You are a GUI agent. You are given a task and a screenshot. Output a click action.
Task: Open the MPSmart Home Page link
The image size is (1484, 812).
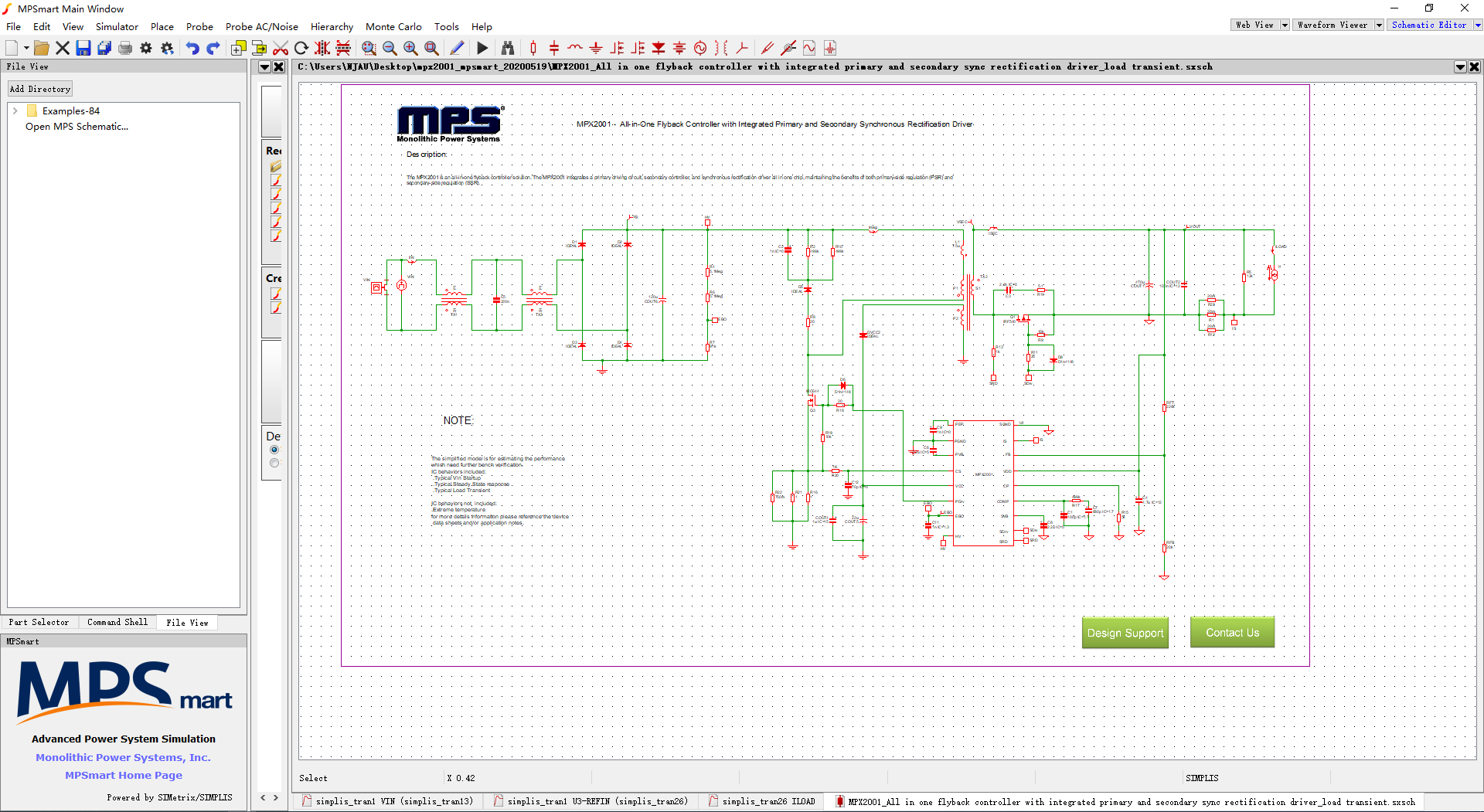click(124, 776)
